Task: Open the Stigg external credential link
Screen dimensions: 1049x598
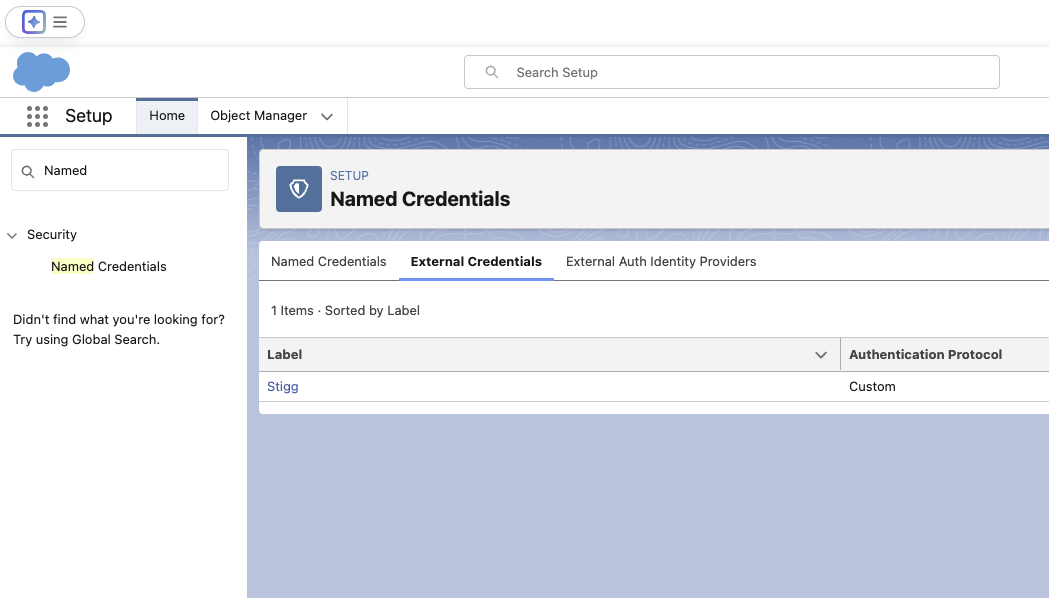Action: pos(282,387)
